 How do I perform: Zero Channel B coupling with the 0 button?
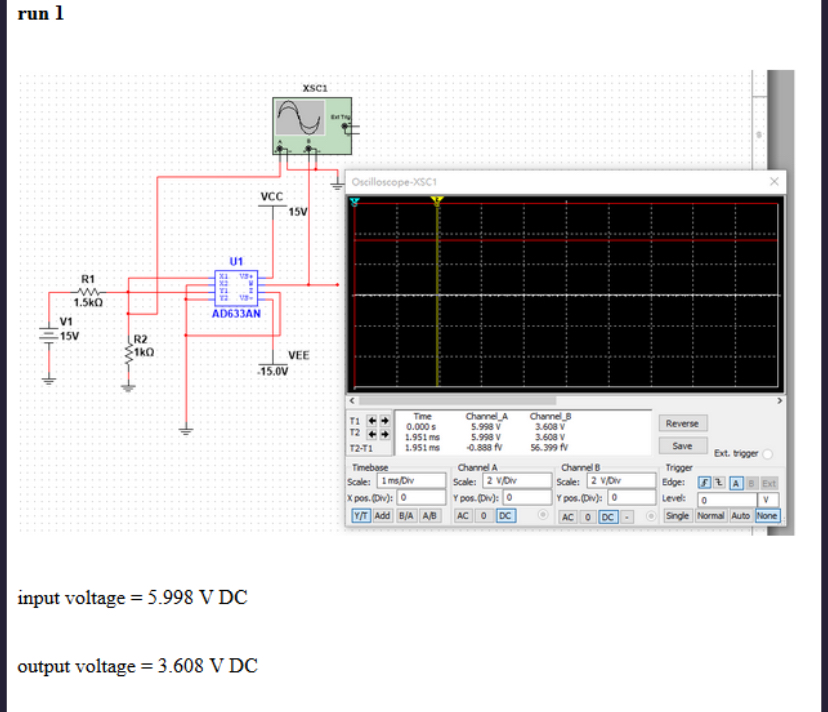pos(586,514)
